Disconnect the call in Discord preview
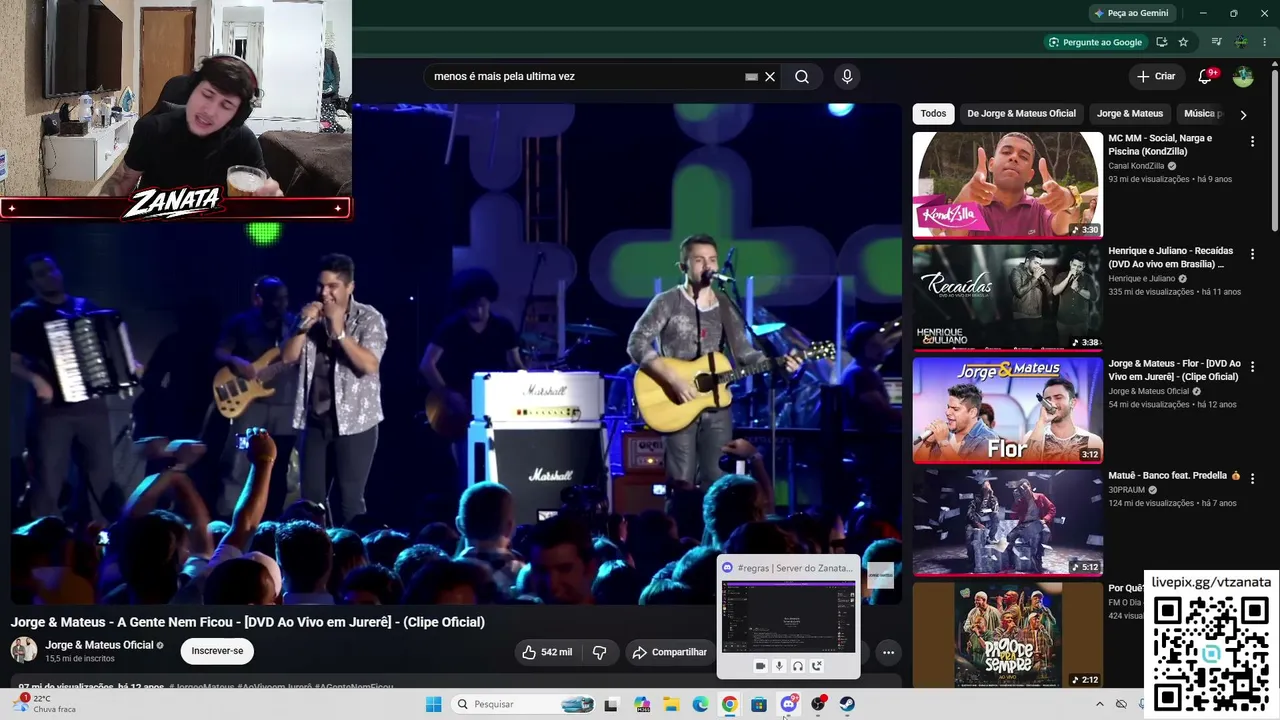Viewport: 1280px width, 720px height. (817, 666)
